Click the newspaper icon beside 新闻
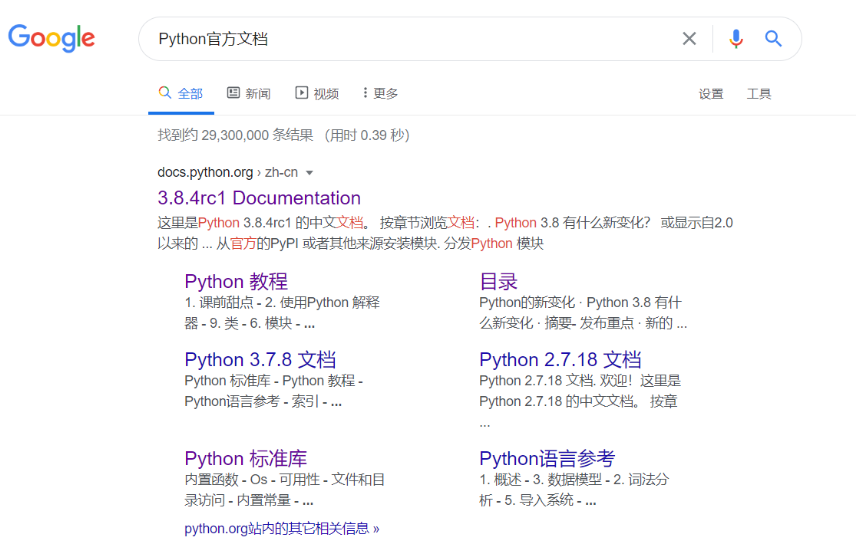Image resolution: width=857 pixels, height=558 pixels. pos(233,93)
